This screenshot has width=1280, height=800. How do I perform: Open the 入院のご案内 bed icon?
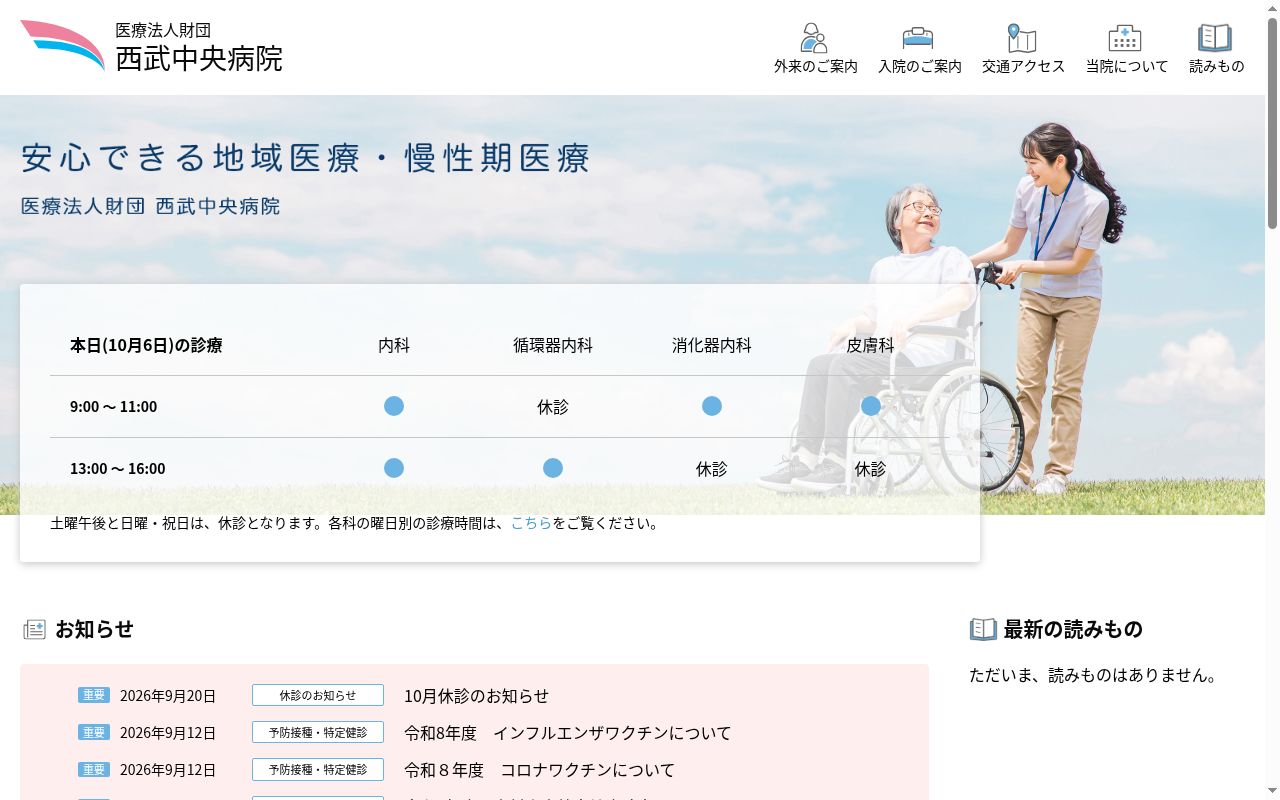point(918,38)
